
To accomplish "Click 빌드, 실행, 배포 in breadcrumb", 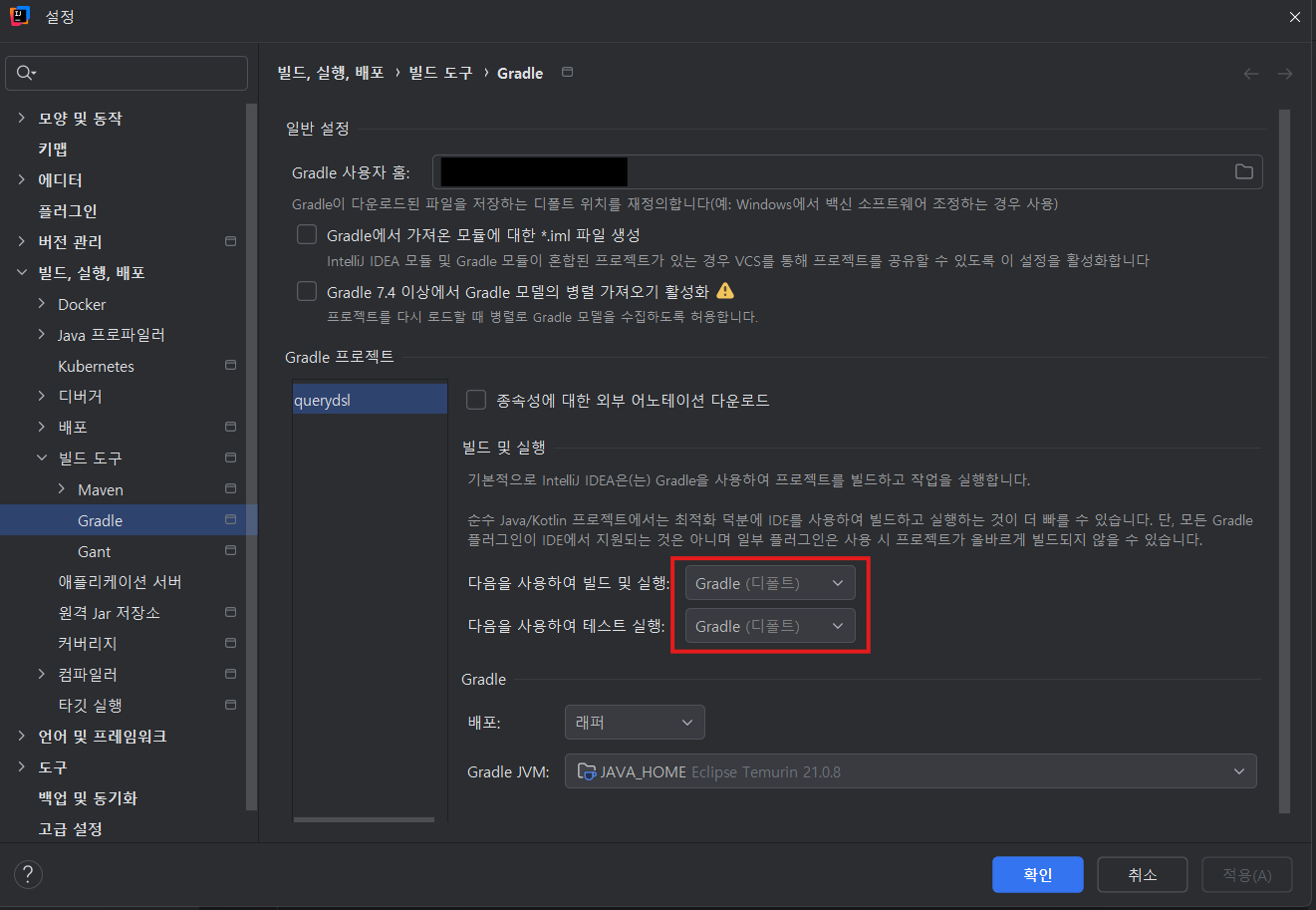I will point(331,73).
